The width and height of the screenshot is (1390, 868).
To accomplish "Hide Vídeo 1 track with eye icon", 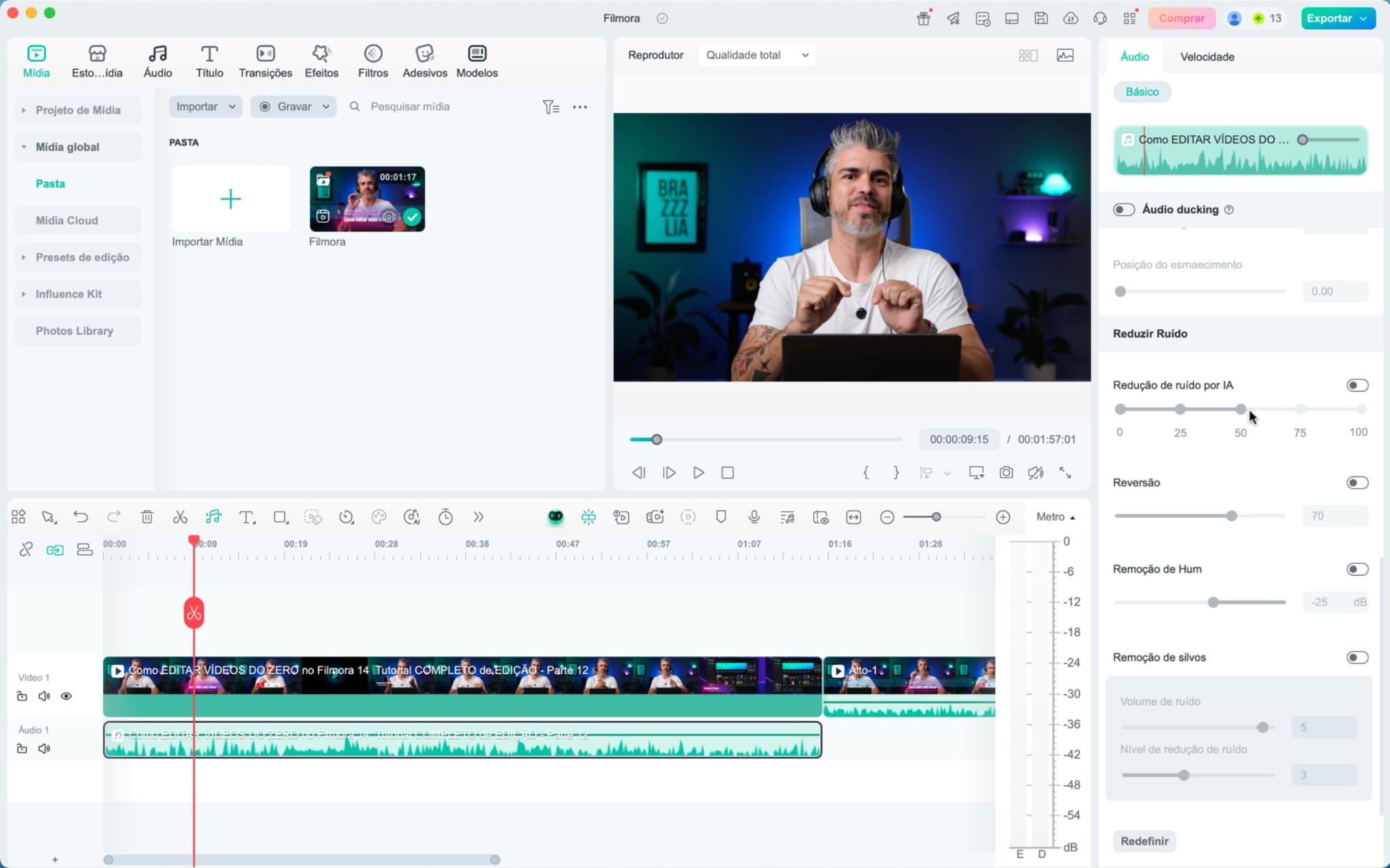I will [66, 696].
